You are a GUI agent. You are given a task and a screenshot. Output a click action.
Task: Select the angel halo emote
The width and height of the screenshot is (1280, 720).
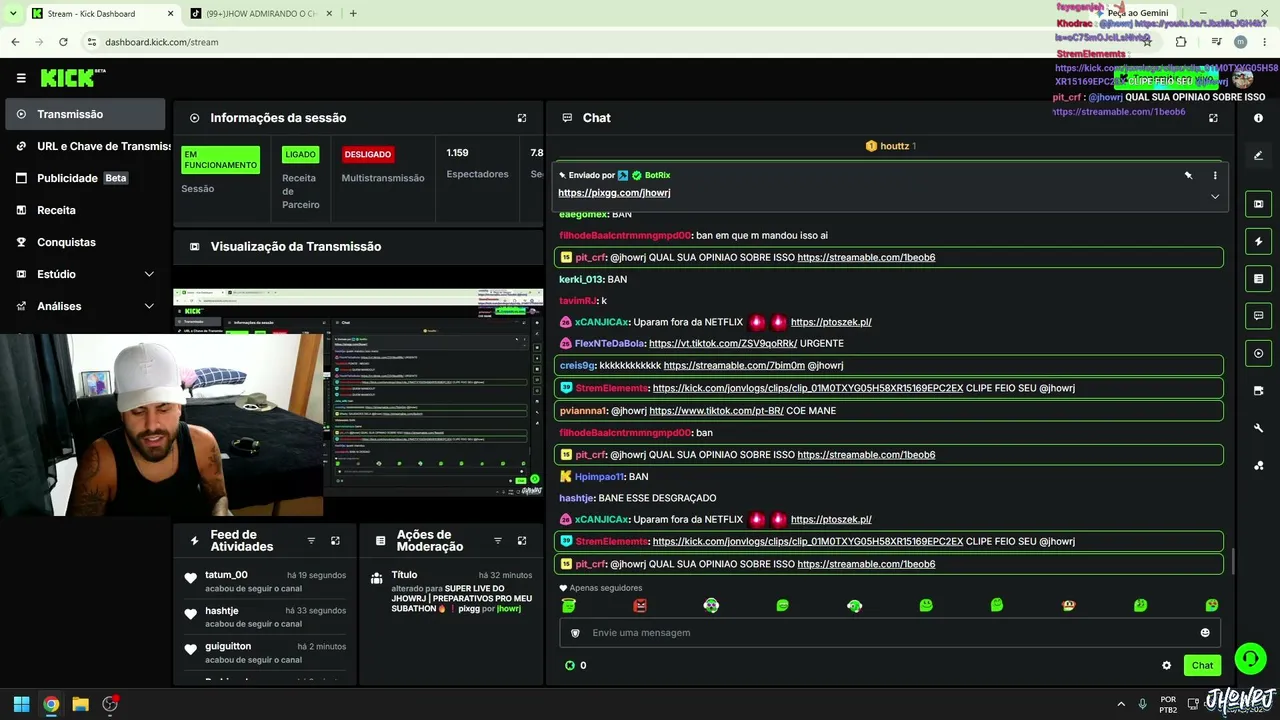click(x=569, y=605)
